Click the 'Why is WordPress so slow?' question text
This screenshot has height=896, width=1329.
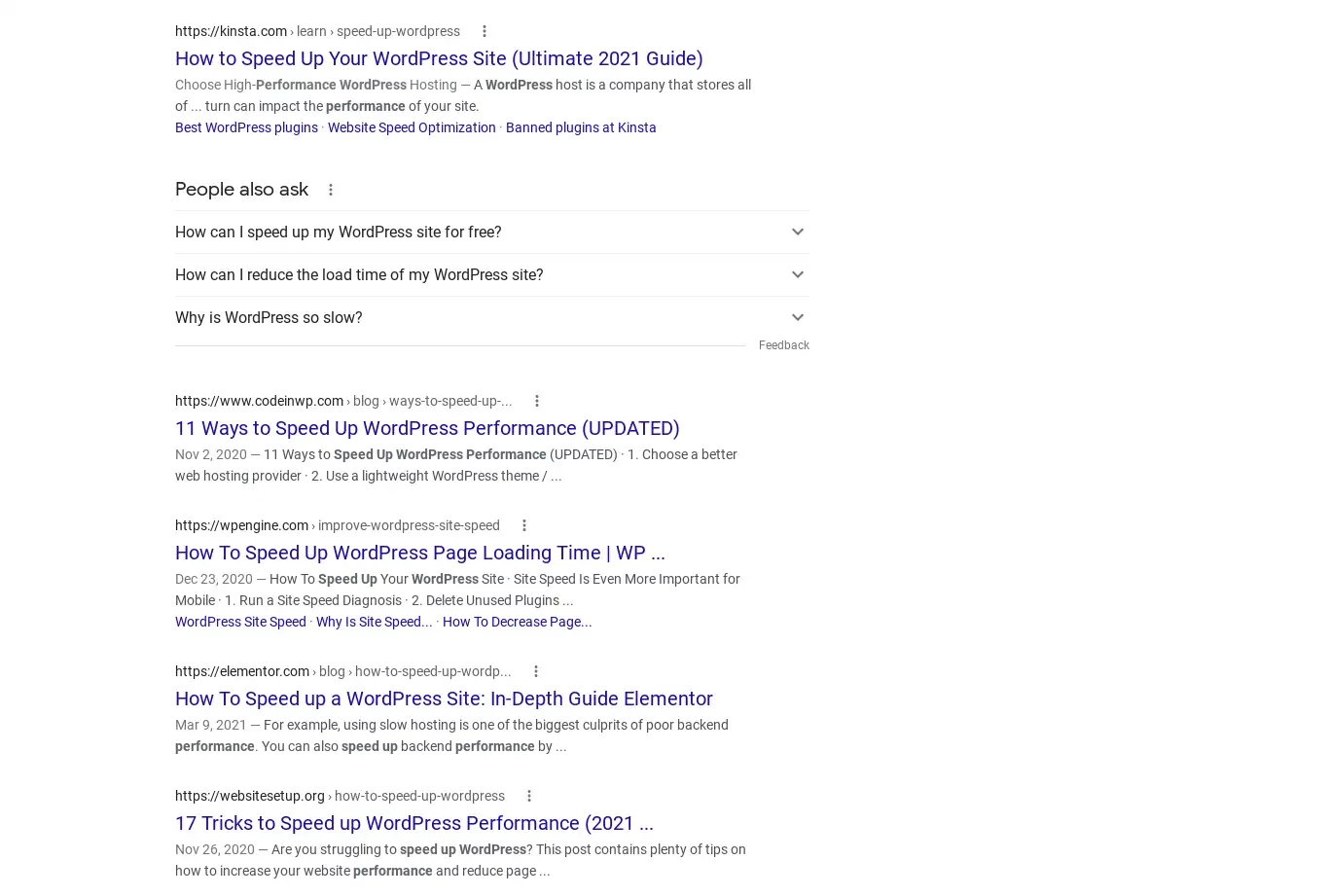[x=269, y=317]
